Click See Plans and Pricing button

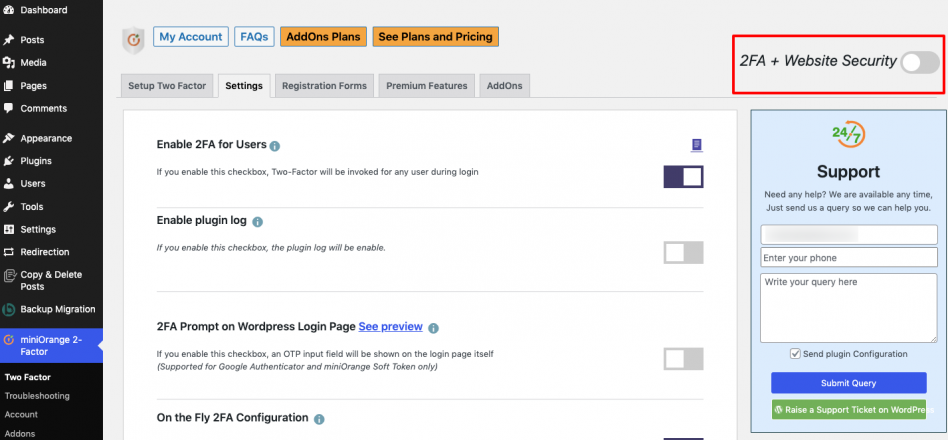coord(435,37)
